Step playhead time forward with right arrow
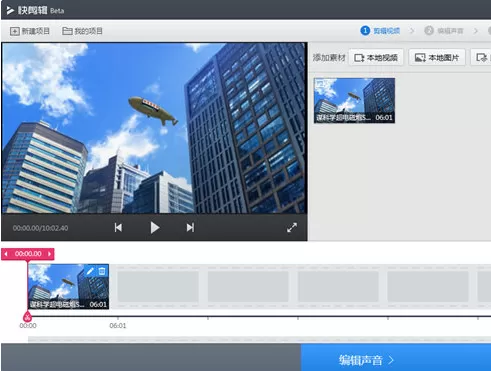This screenshot has width=491, height=371. click(50, 254)
